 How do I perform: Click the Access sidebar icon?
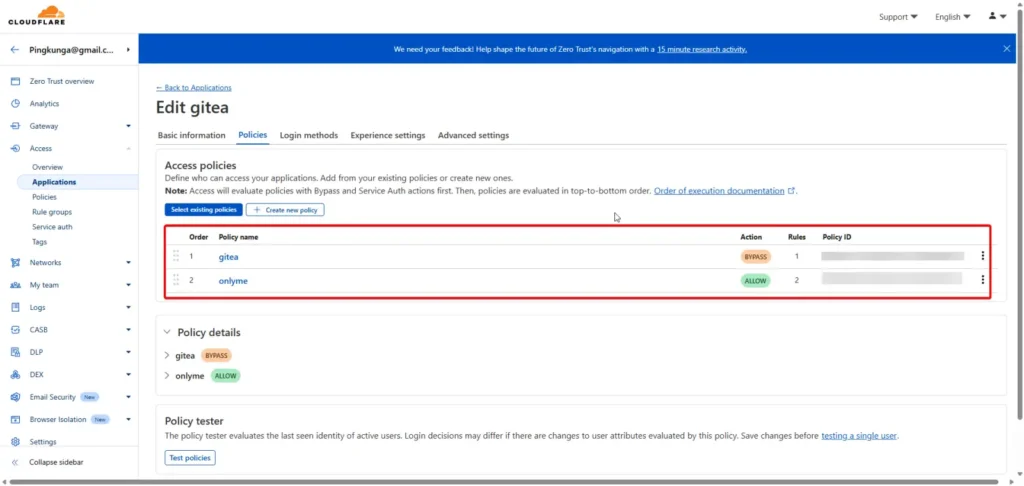click(16, 148)
